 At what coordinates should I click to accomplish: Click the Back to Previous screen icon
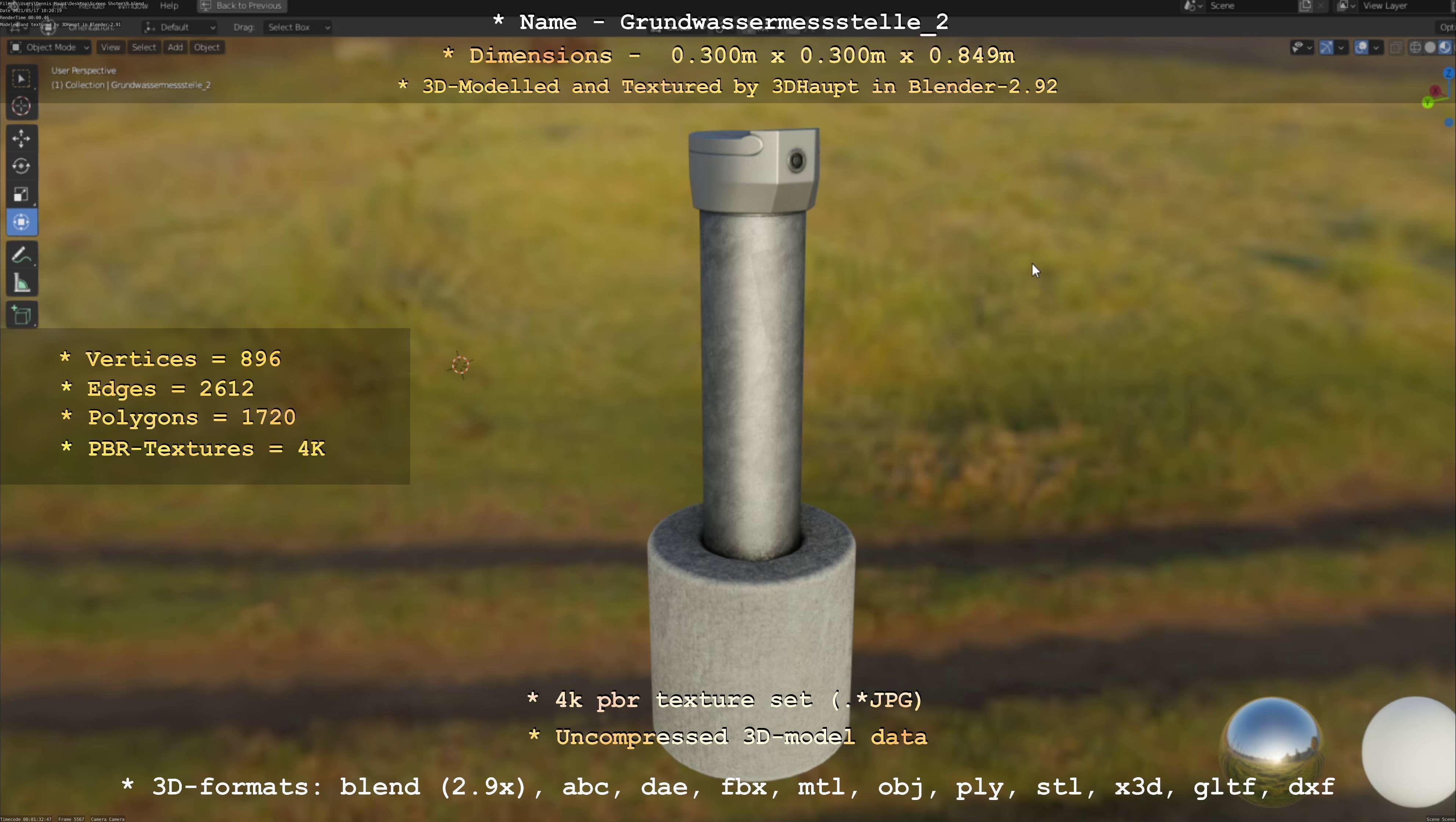[206, 6]
